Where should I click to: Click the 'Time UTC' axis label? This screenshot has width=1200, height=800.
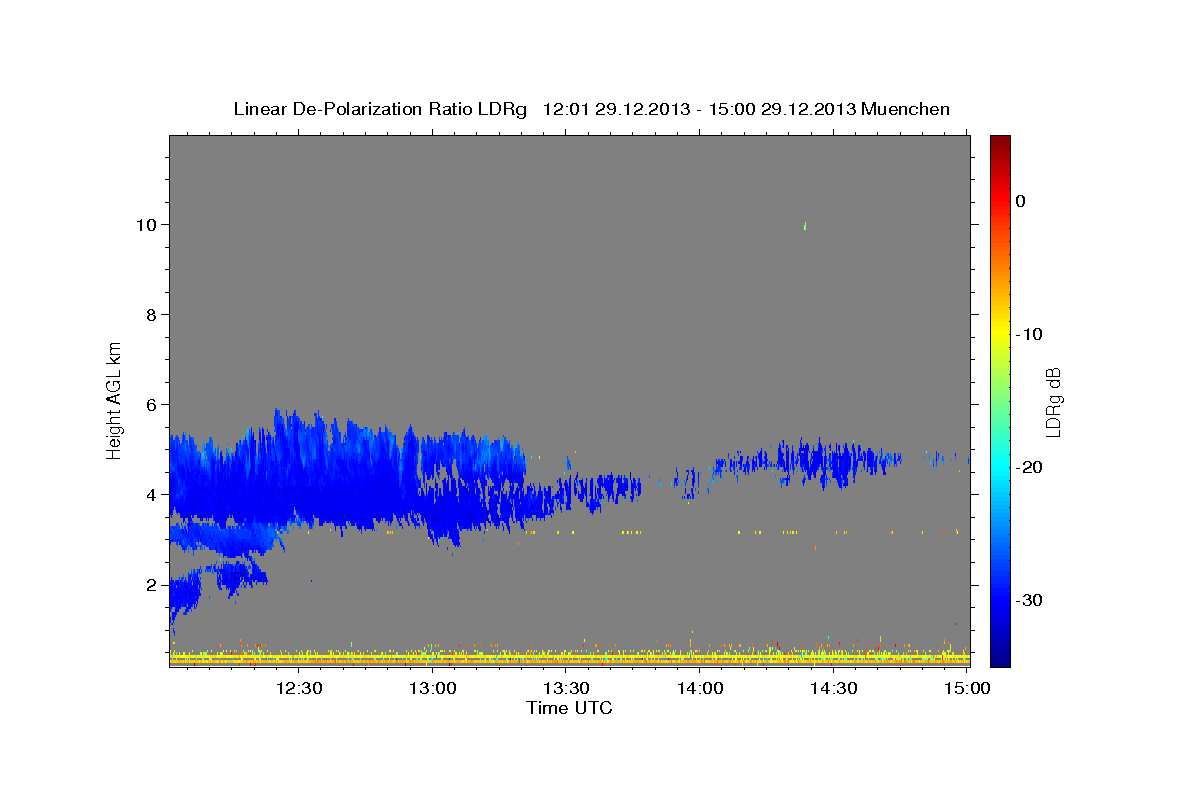tap(569, 708)
